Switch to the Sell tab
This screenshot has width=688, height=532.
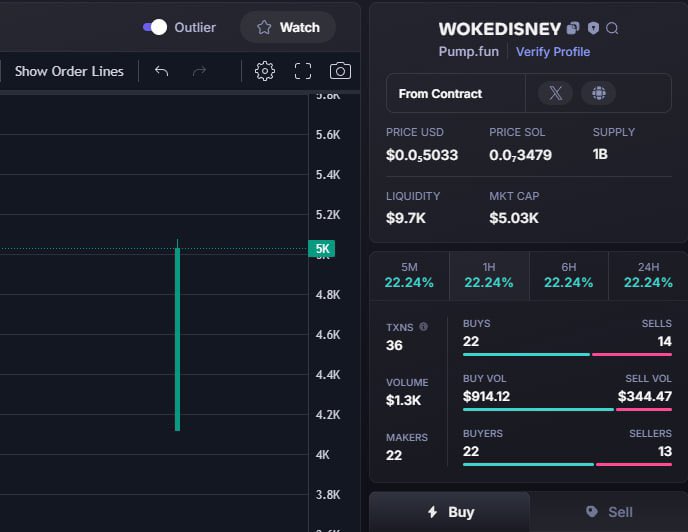tap(609, 512)
